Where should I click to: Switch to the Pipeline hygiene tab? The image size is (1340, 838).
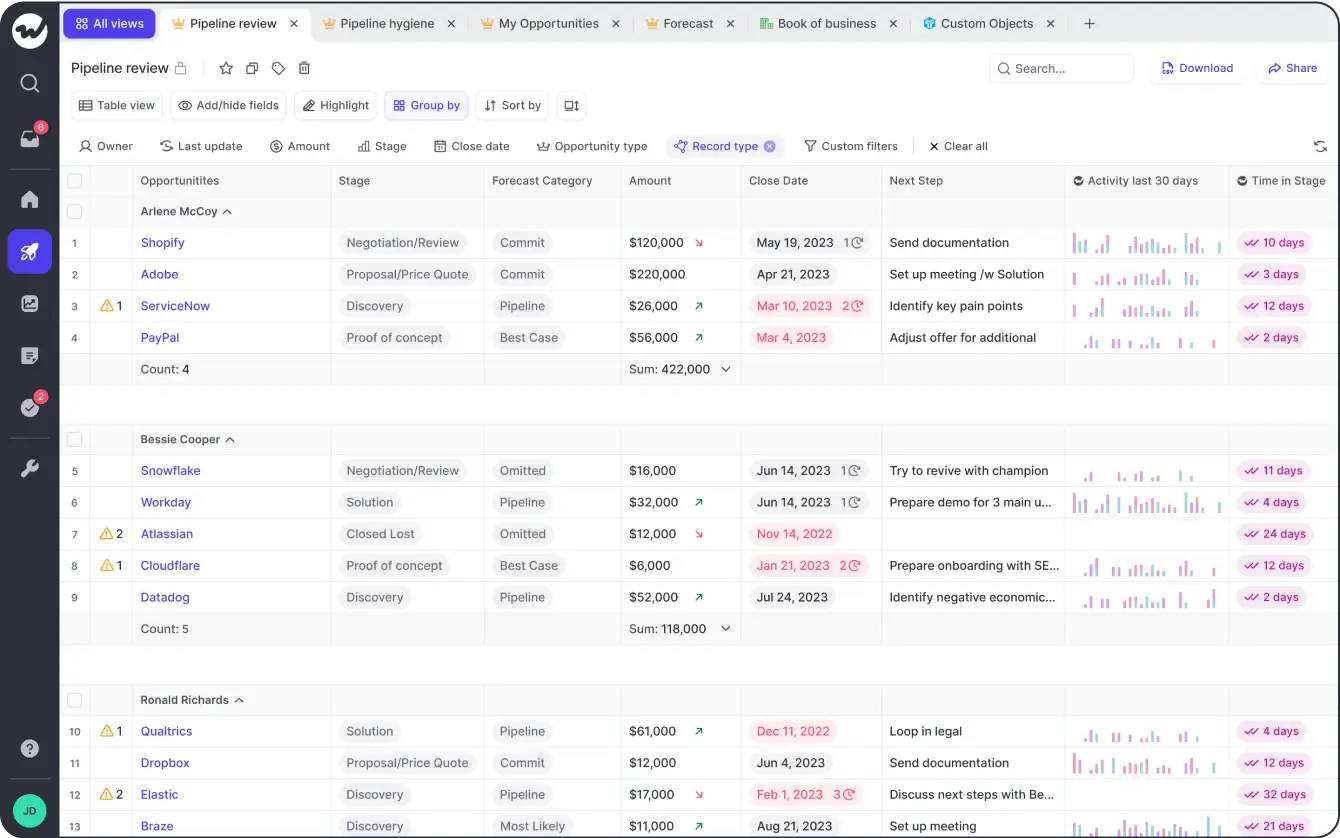[x=387, y=24]
